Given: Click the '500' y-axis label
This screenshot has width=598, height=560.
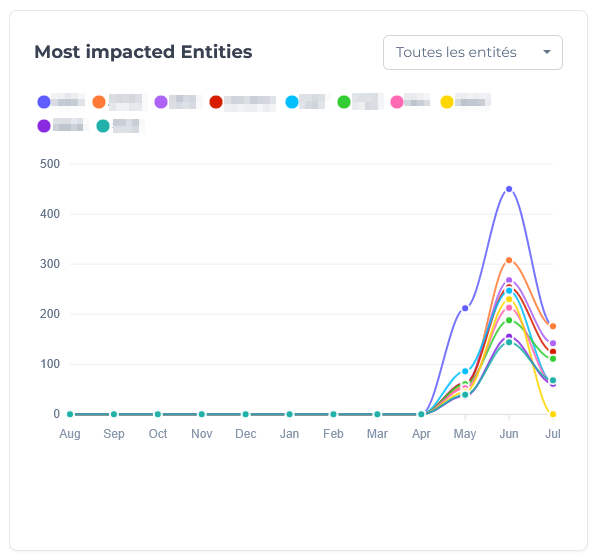Looking at the screenshot, I should [x=50, y=164].
